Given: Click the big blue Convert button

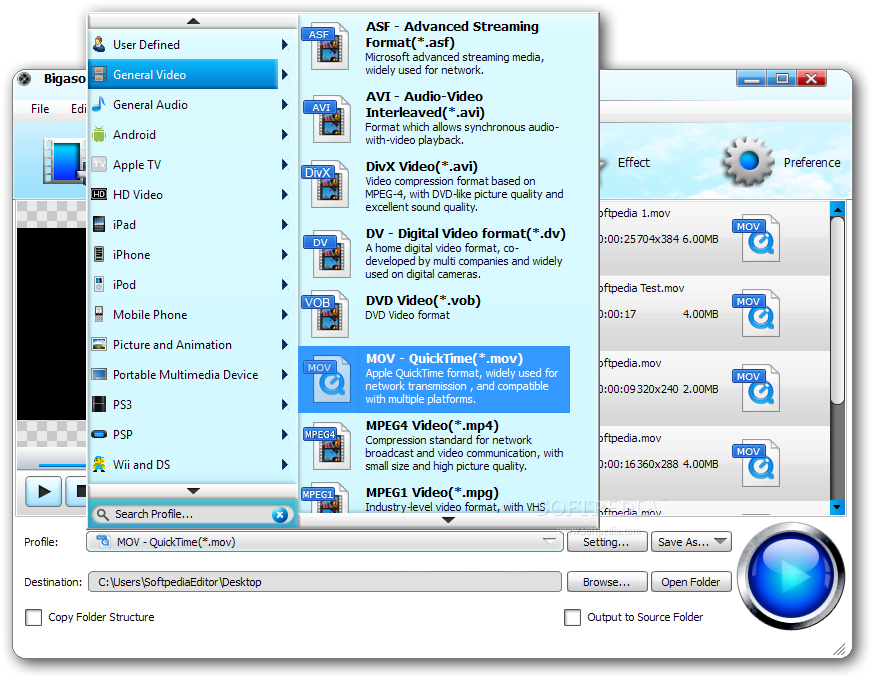Looking at the screenshot, I should coord(791,576).
